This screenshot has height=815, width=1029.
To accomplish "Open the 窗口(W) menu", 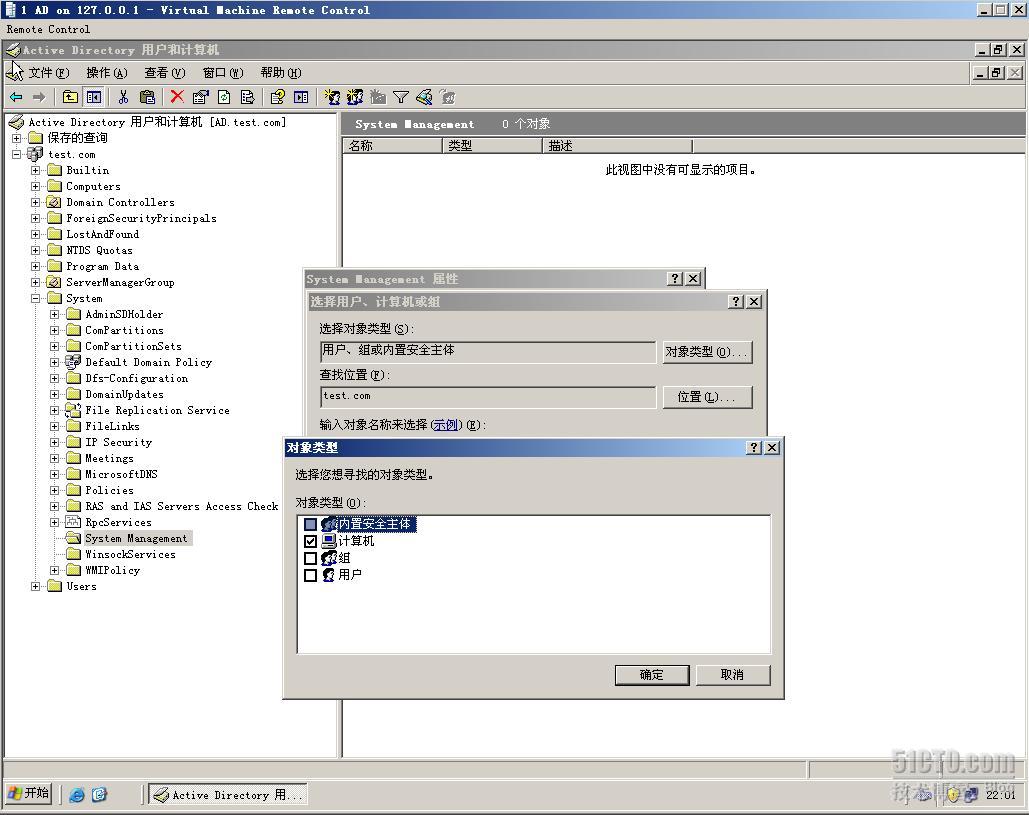I will [x=223, y=73].
